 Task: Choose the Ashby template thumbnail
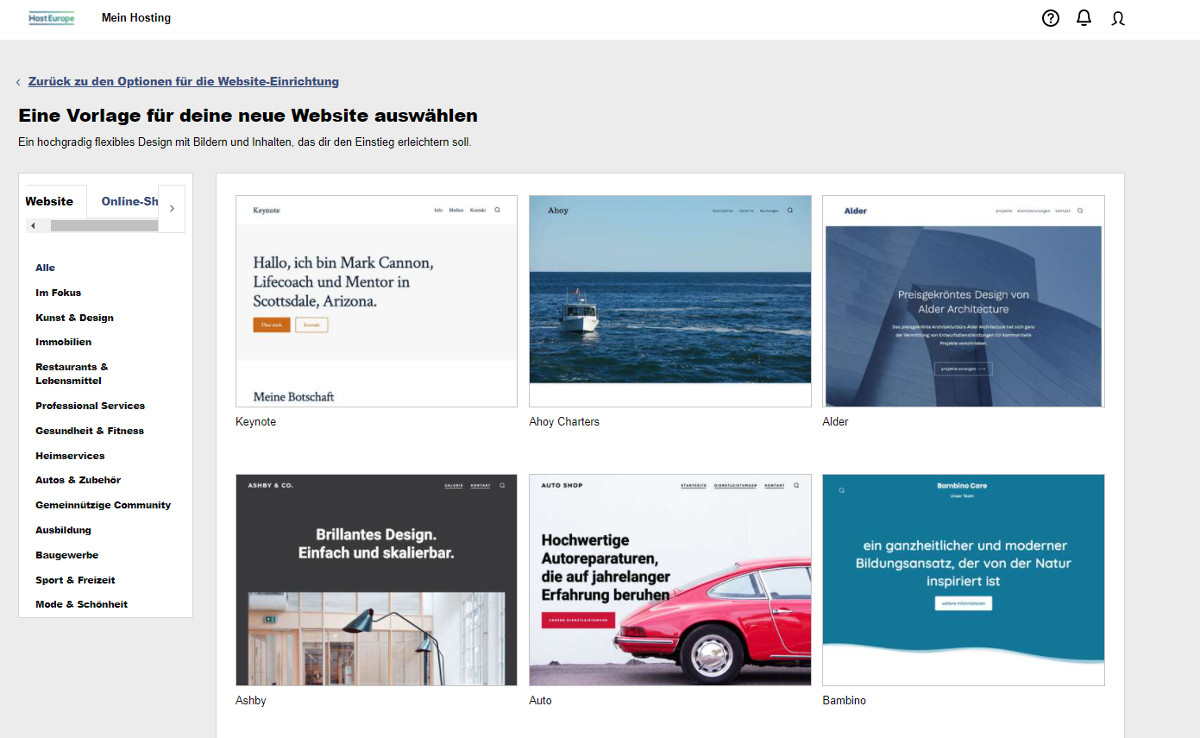[x=376, y=580]
